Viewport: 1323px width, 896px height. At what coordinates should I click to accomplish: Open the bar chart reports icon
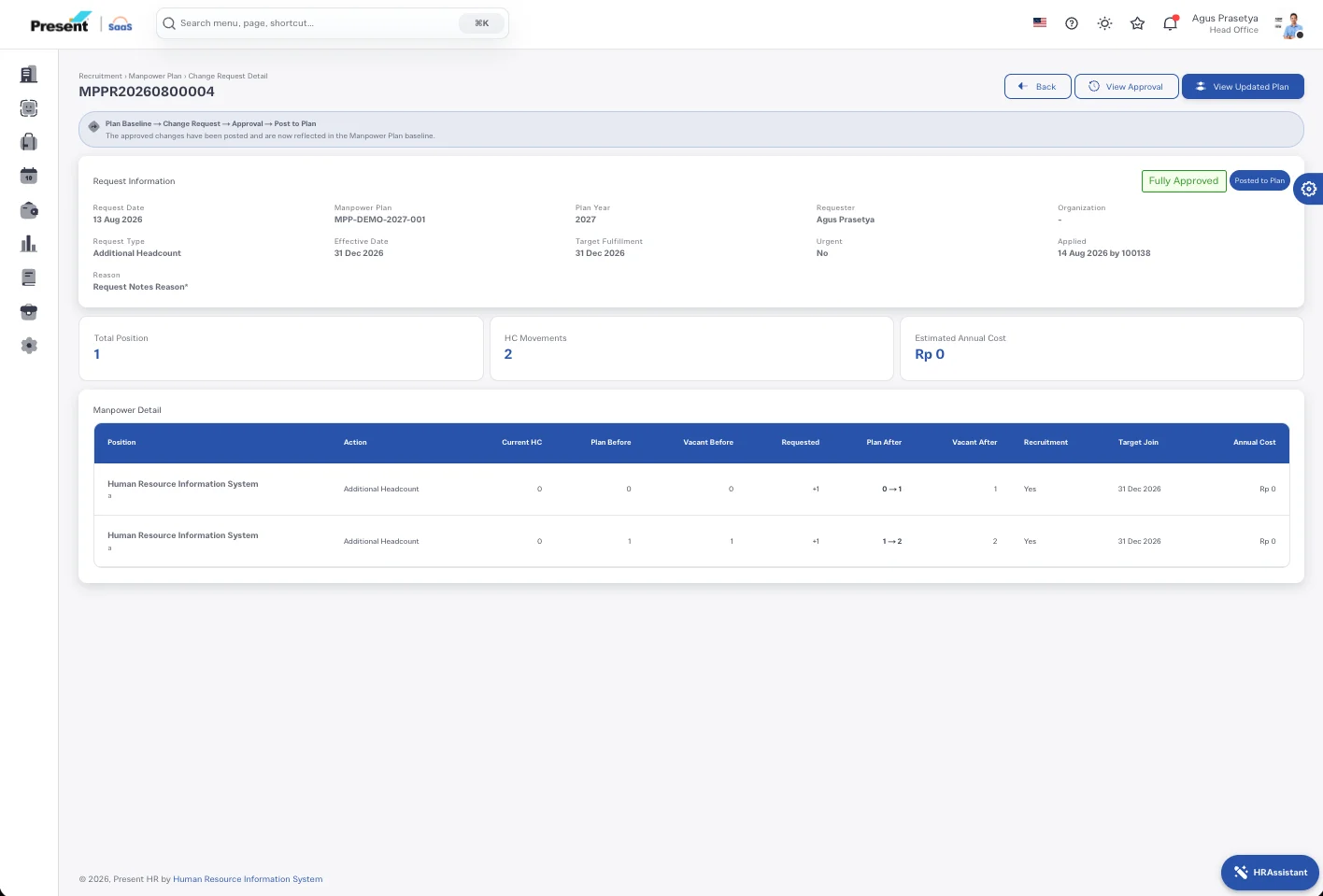tap(29, 244)
